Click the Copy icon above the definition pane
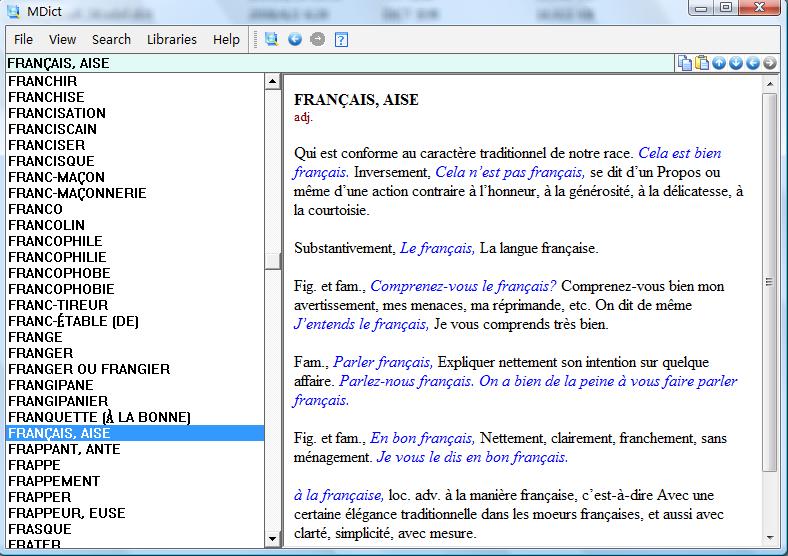Viewport: 788px width, 556px height. [685, 63]
